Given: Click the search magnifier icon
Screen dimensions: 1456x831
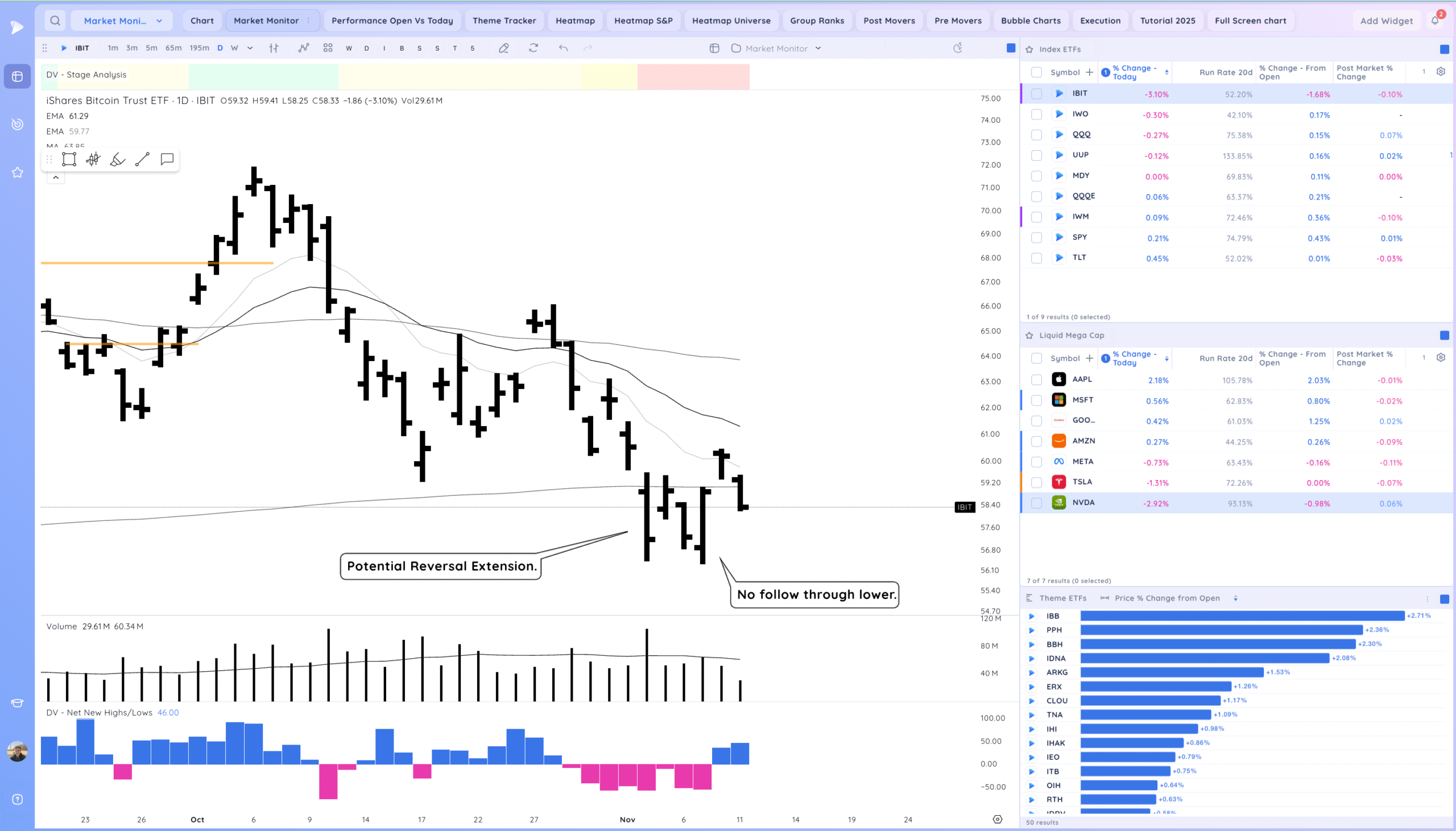Looking at the screenshot, I should (55, 20).
